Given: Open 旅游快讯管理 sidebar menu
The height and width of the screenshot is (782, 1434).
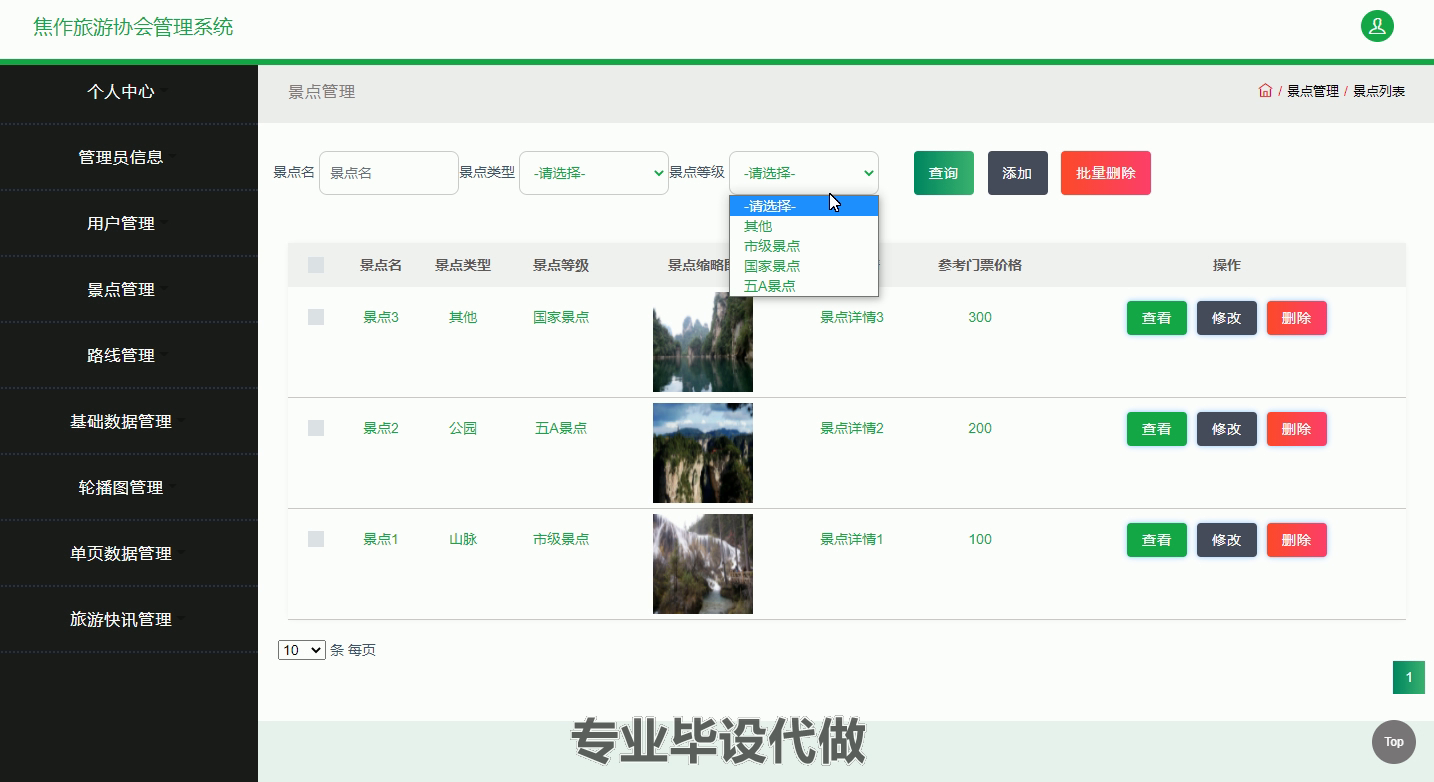Looking at the screenshot, I should (x=129, y=619).
